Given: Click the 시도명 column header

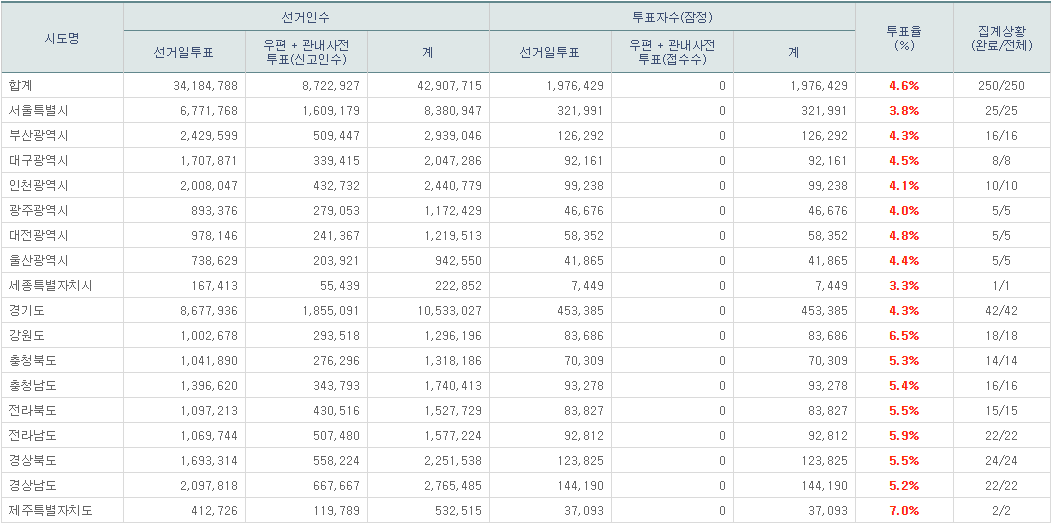Looking at the screenshot, I should pyautogui.click(x=62, y=38).
